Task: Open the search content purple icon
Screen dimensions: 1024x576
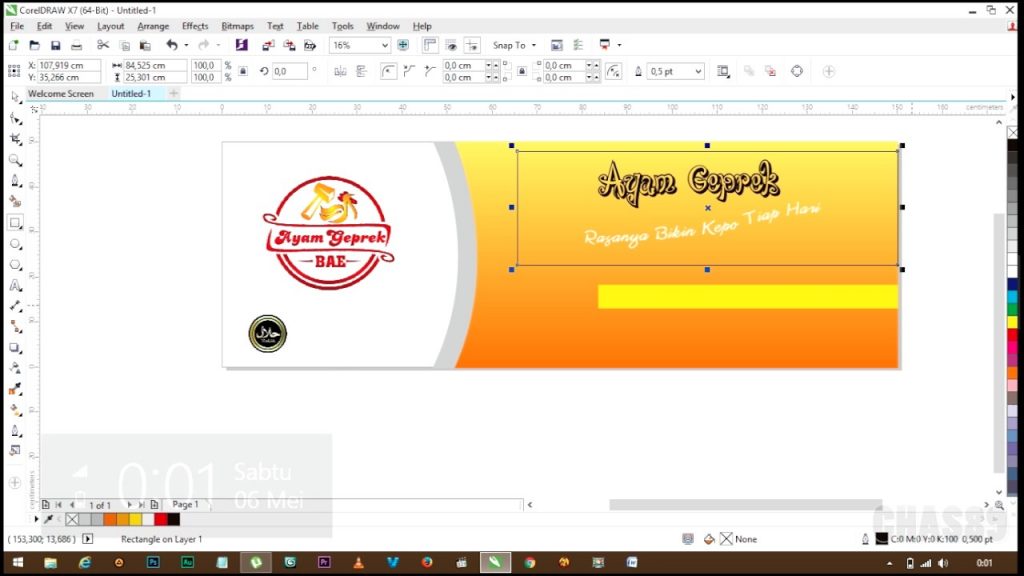Action: [242, 45]
